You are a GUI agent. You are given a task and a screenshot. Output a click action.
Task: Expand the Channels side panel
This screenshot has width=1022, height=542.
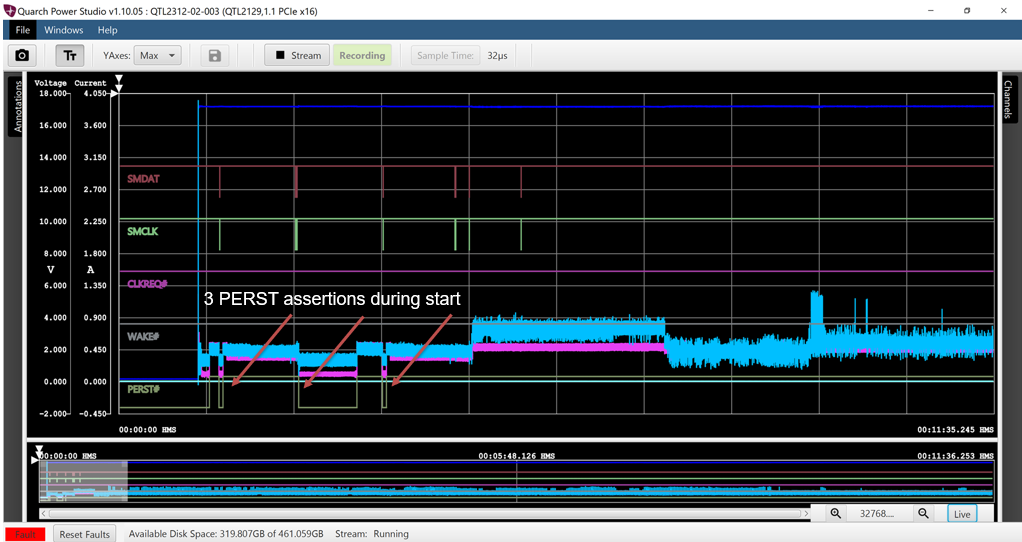click(1008, 100)
